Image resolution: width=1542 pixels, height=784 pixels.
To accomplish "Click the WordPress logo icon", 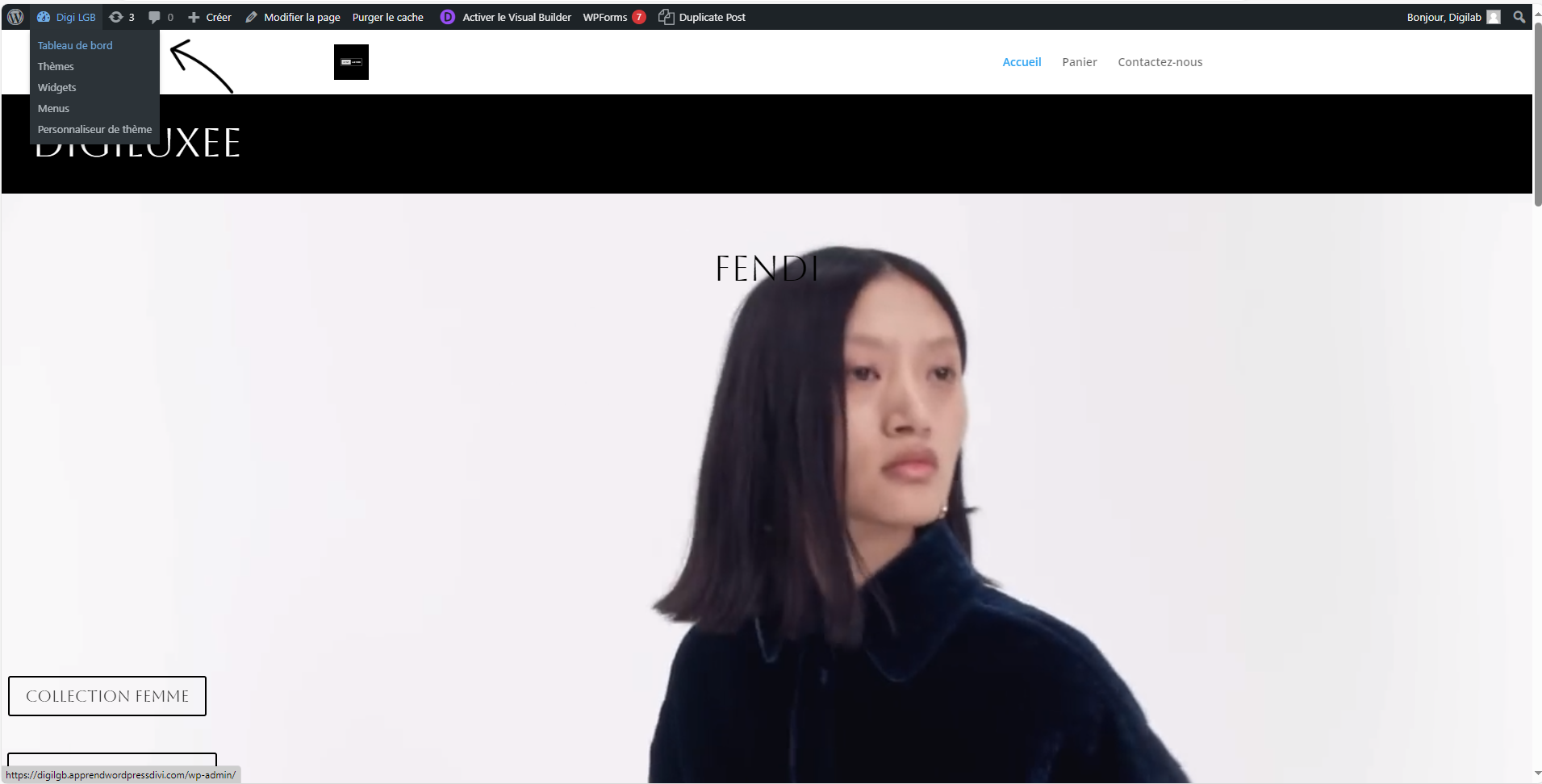I will tap(15, 17).
